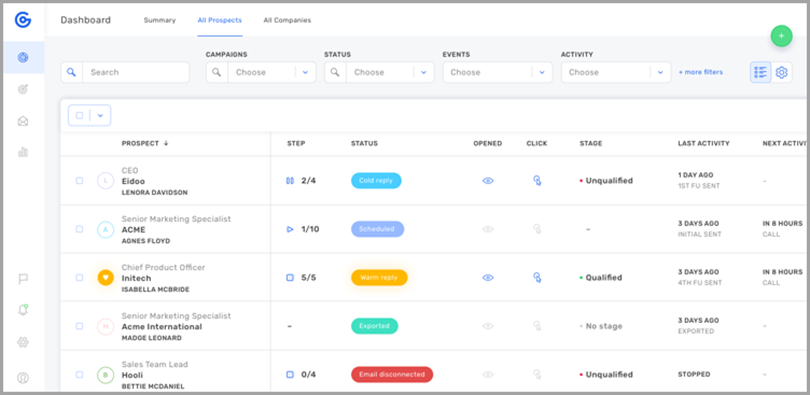Click Lenora Davidson's avatar circle
This screenshot has width=810, height=395.
pyautogui.click(x=105, y=181)
